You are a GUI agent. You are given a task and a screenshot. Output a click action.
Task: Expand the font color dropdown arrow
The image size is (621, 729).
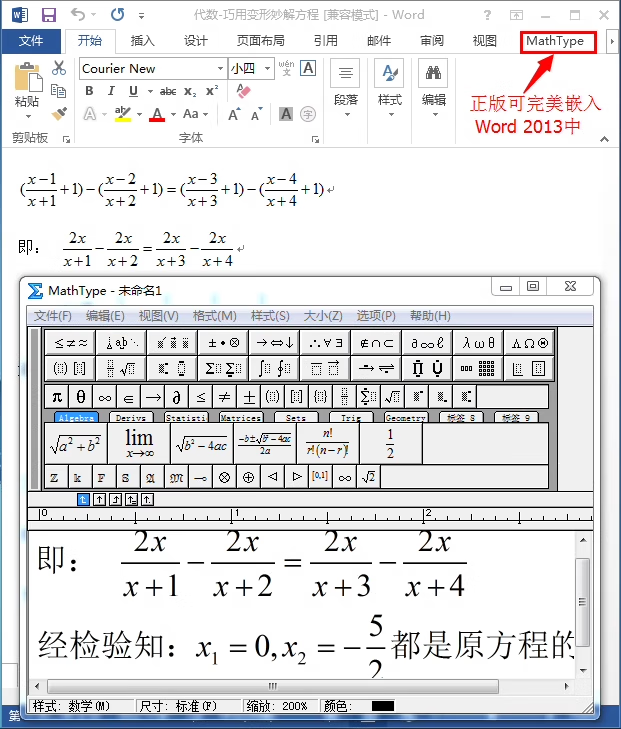pyautogui.click(x=173, y=114)
